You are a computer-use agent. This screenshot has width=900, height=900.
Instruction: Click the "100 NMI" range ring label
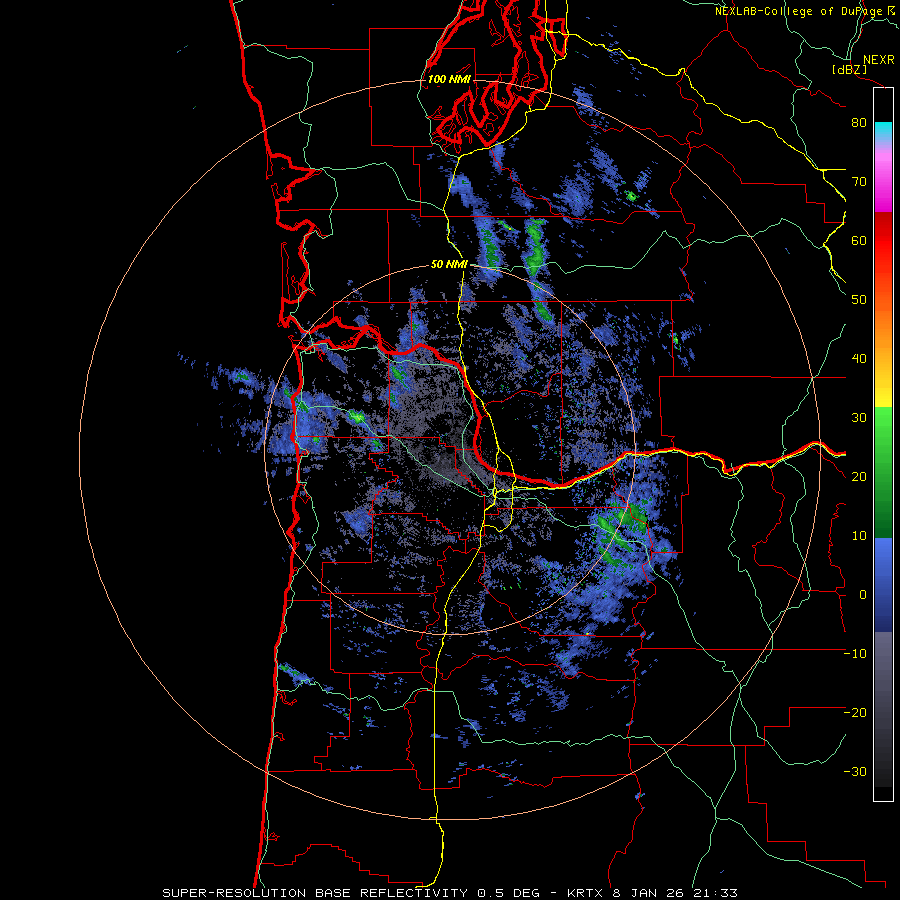449,79
